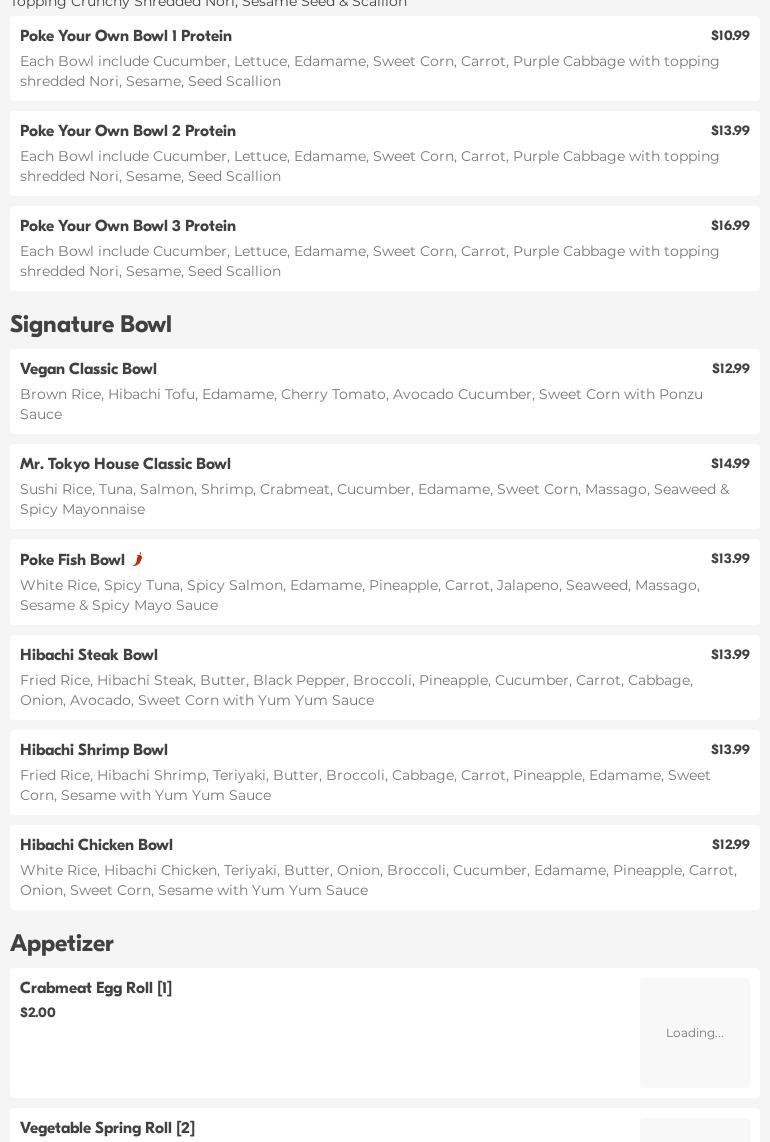Screen dimensions: 770x1142
Task: Click the $14.99 Mr. Tokyo House price
Action: pyautogui.click(x=730, y=464)
